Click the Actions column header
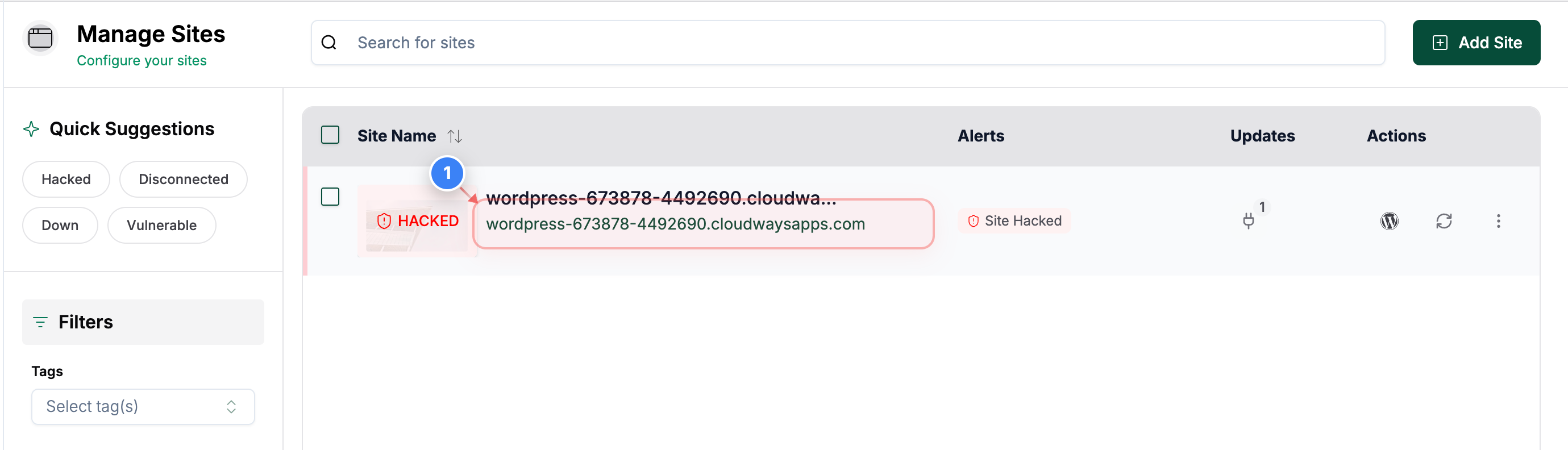This screenshot has width=1568, height=450. pos(1396,136)
